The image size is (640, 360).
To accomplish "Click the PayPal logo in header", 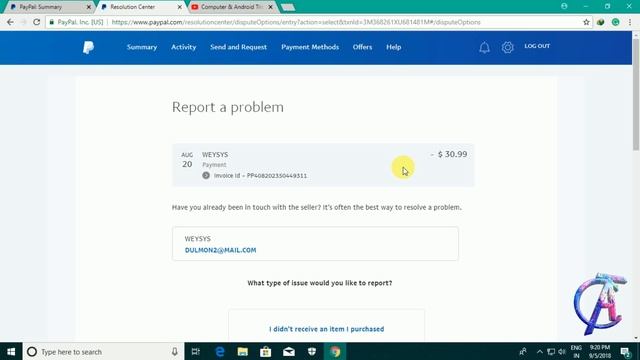I will [x=88, y=47].
